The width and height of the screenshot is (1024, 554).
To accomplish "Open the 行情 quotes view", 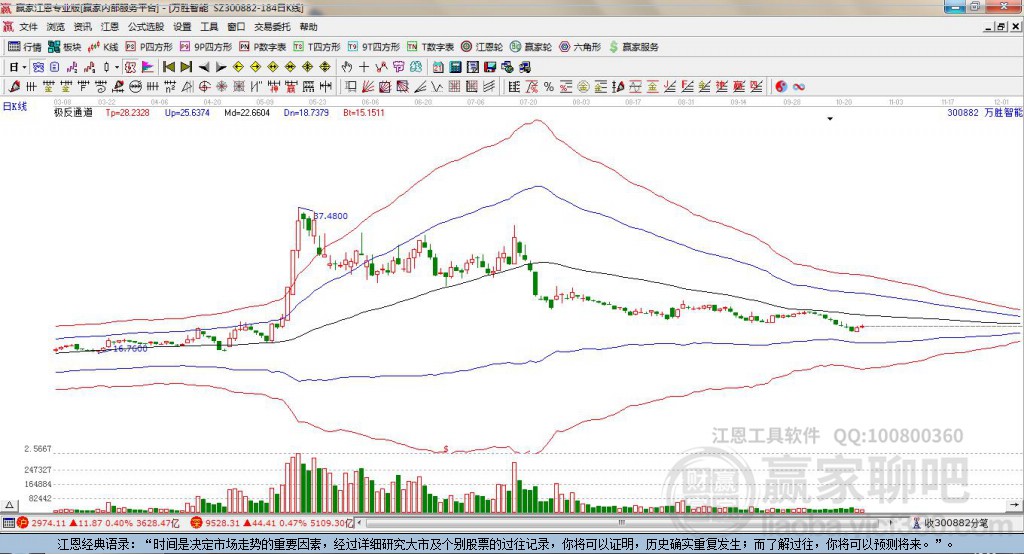I will coord(24,46).
